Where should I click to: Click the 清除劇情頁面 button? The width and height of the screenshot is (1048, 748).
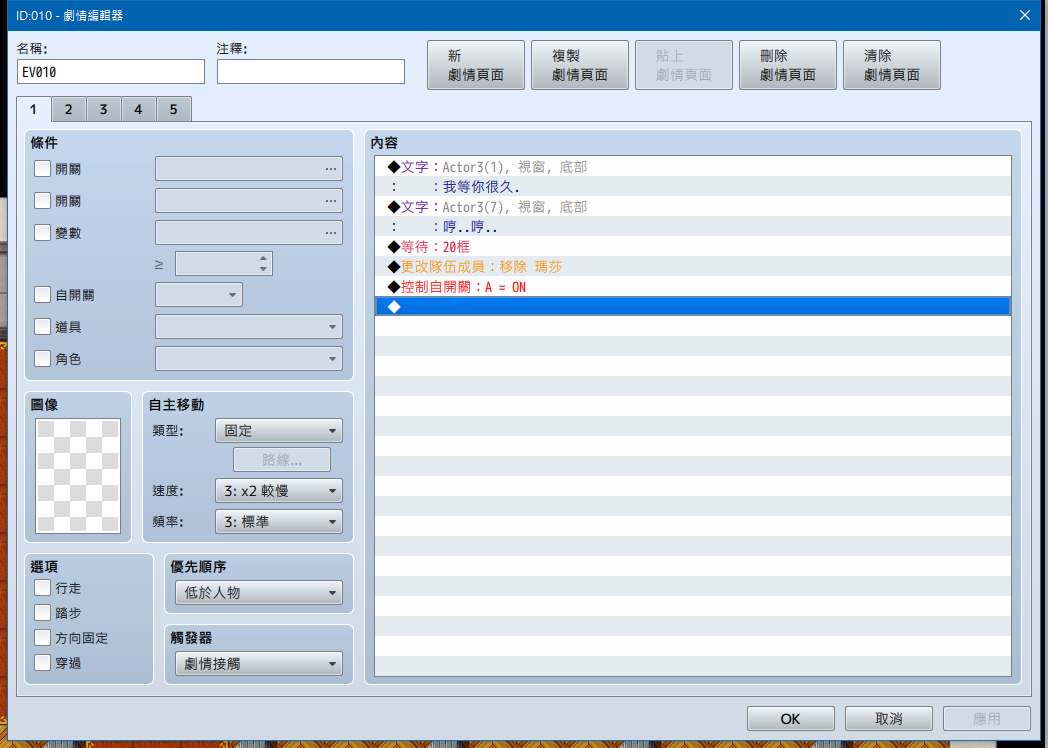[x=892, y=65]
